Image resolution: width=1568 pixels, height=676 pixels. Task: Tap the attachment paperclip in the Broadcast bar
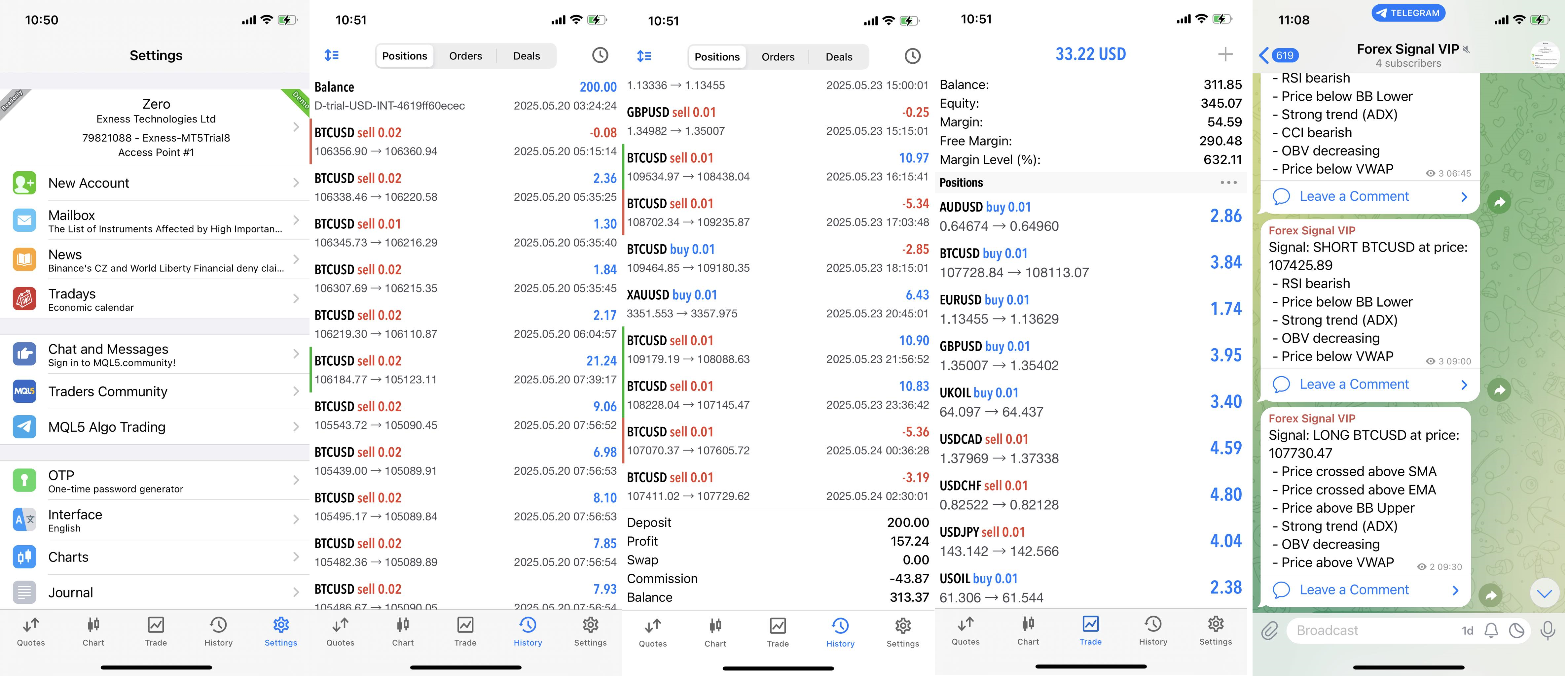coord(1269,630)
